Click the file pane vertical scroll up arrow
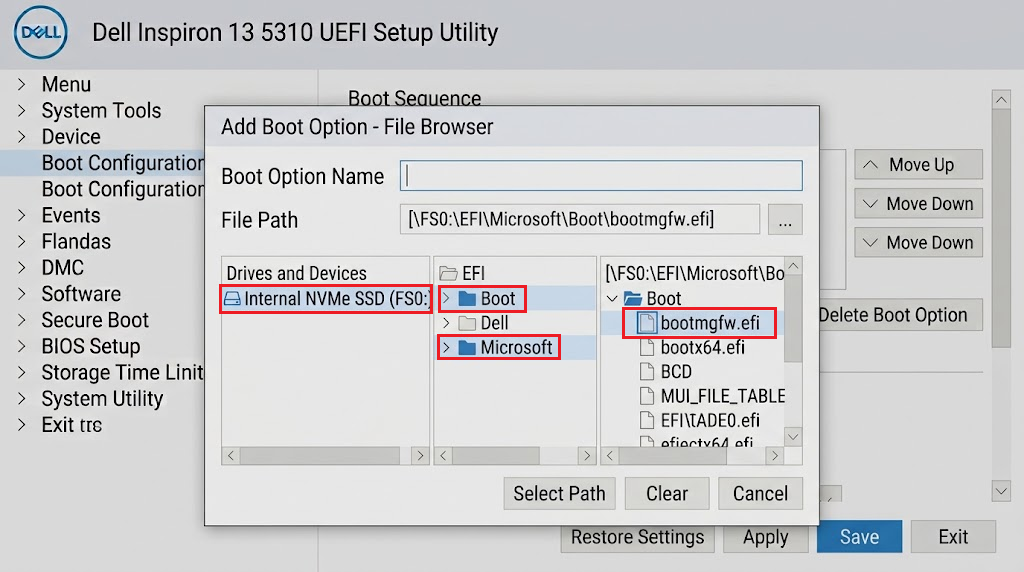 click(x=793, y=266)
